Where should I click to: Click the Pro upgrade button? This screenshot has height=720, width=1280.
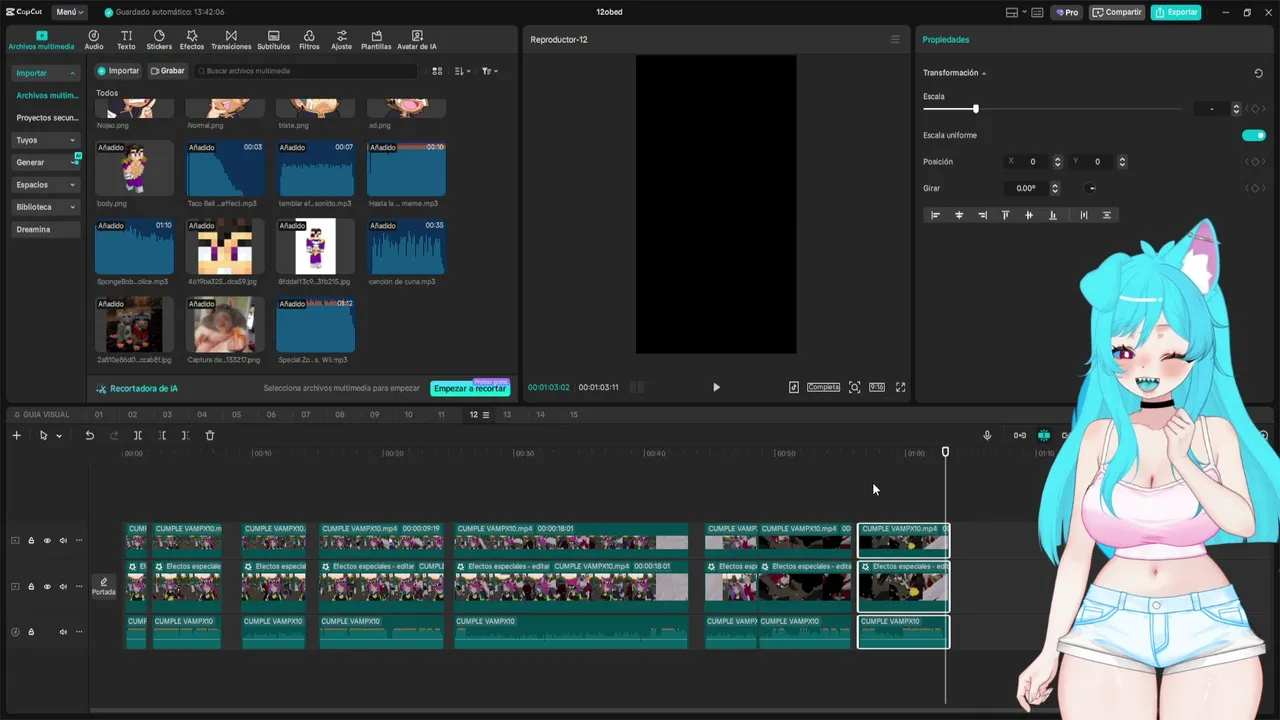pyautogui.click(x=1067, y=12)
